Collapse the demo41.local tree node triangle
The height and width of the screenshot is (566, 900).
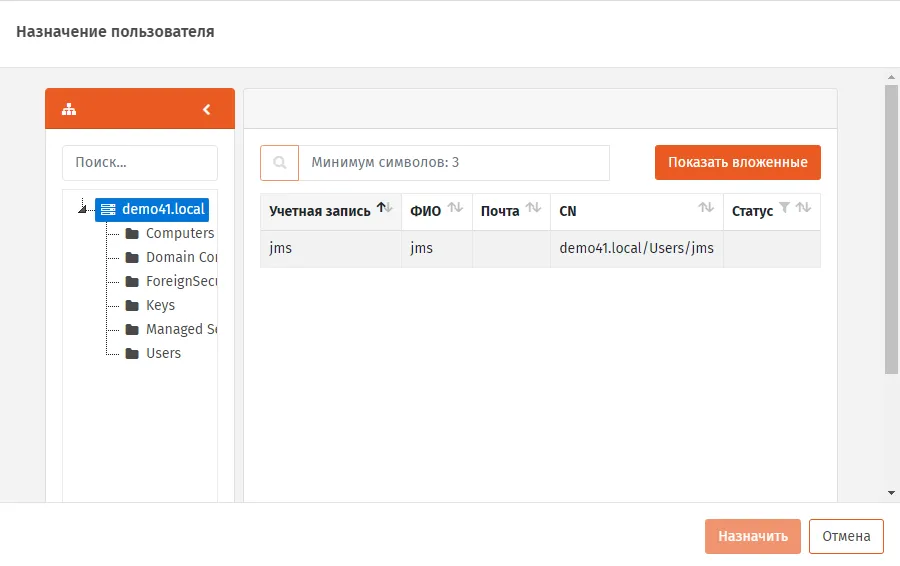[83, 209]
